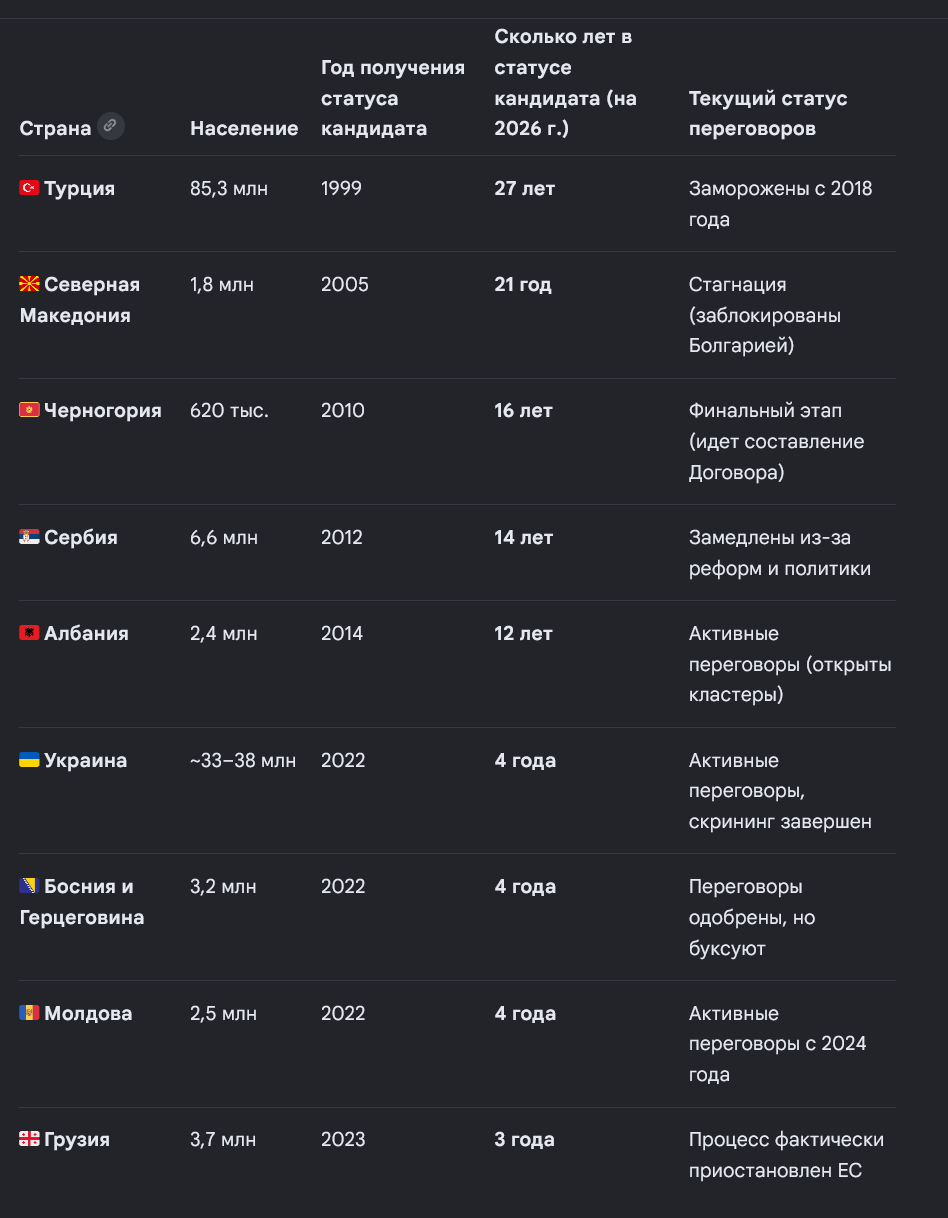Screen dimensions: 948x1218
Task: Click the 27 лет cell
Action: pos(524,188)
